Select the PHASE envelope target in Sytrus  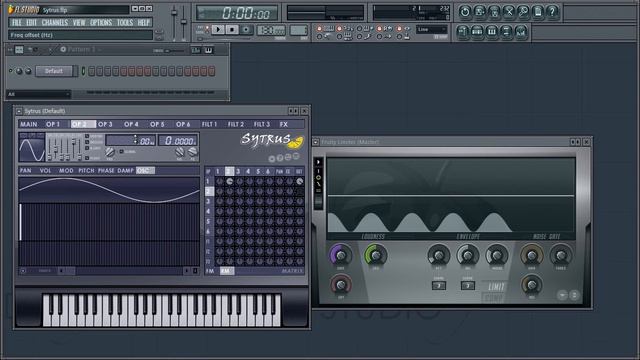106,171
